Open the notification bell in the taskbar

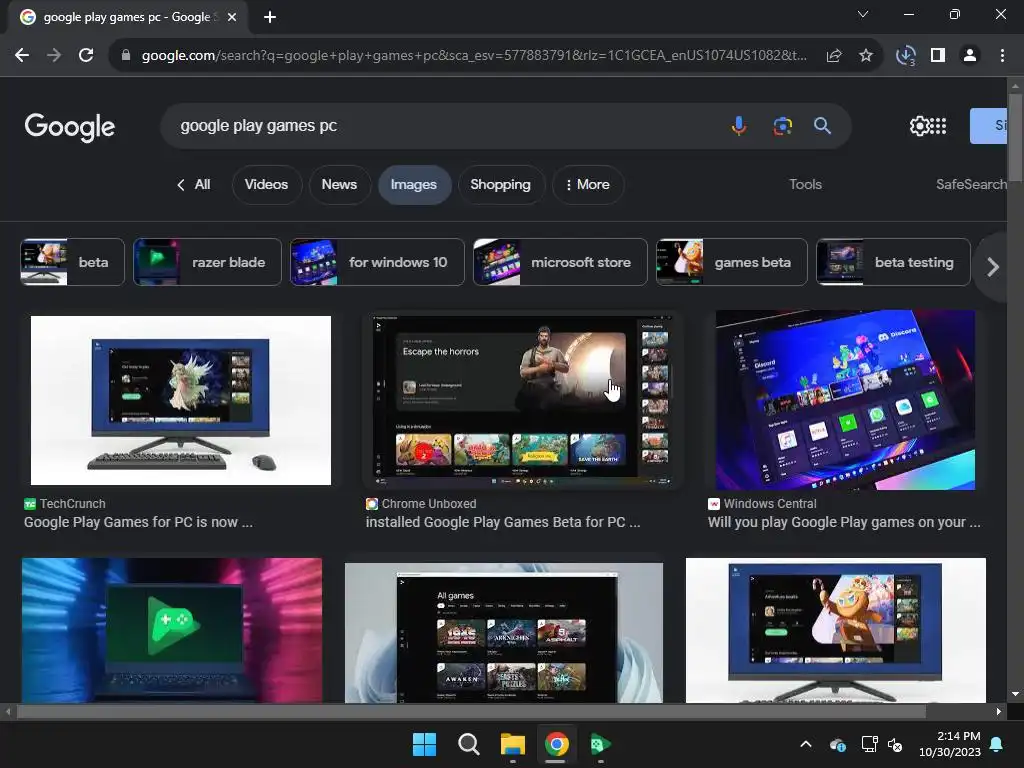[997, 744]
